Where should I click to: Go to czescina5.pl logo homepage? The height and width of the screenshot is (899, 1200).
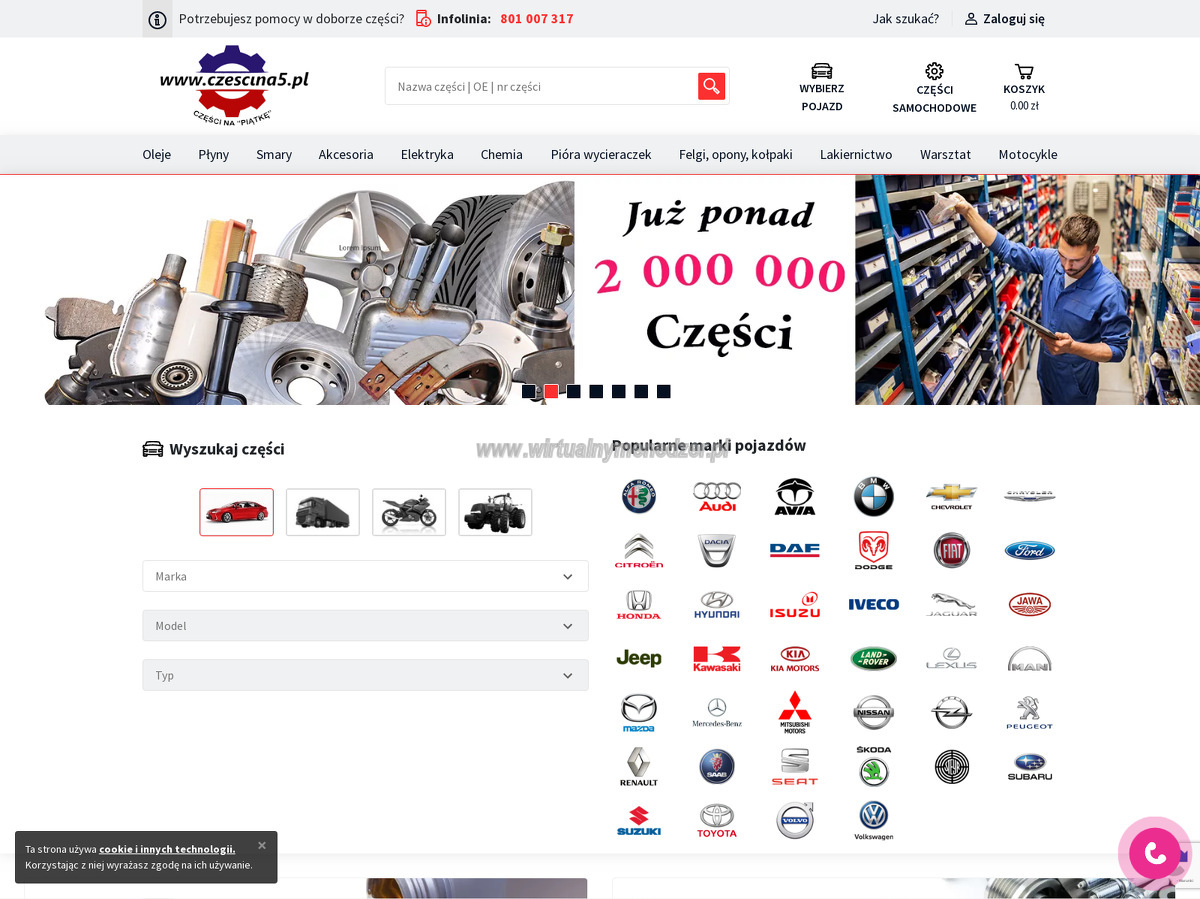pos(234,84)
